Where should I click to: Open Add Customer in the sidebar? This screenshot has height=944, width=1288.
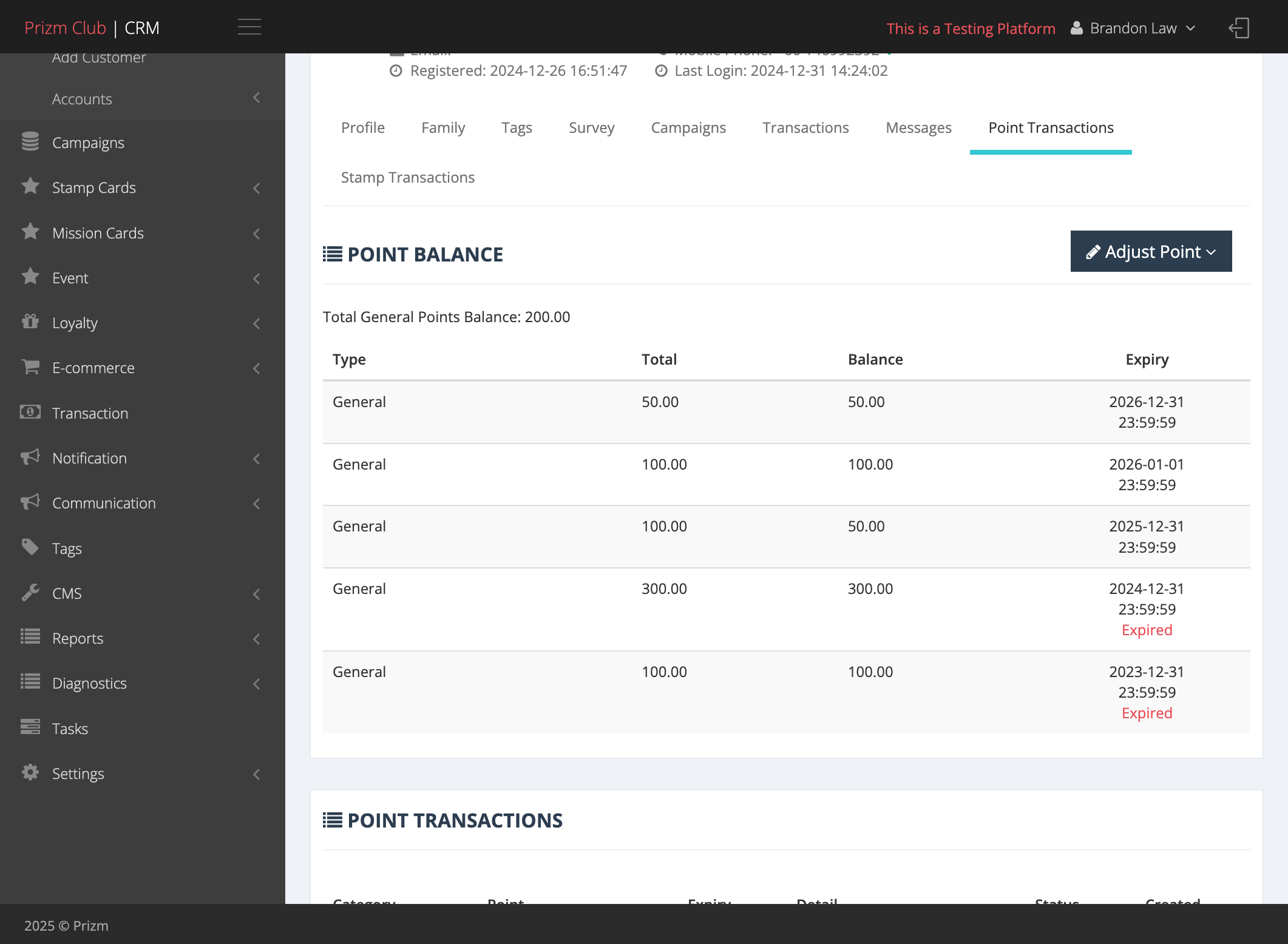(x=99, y=58)
